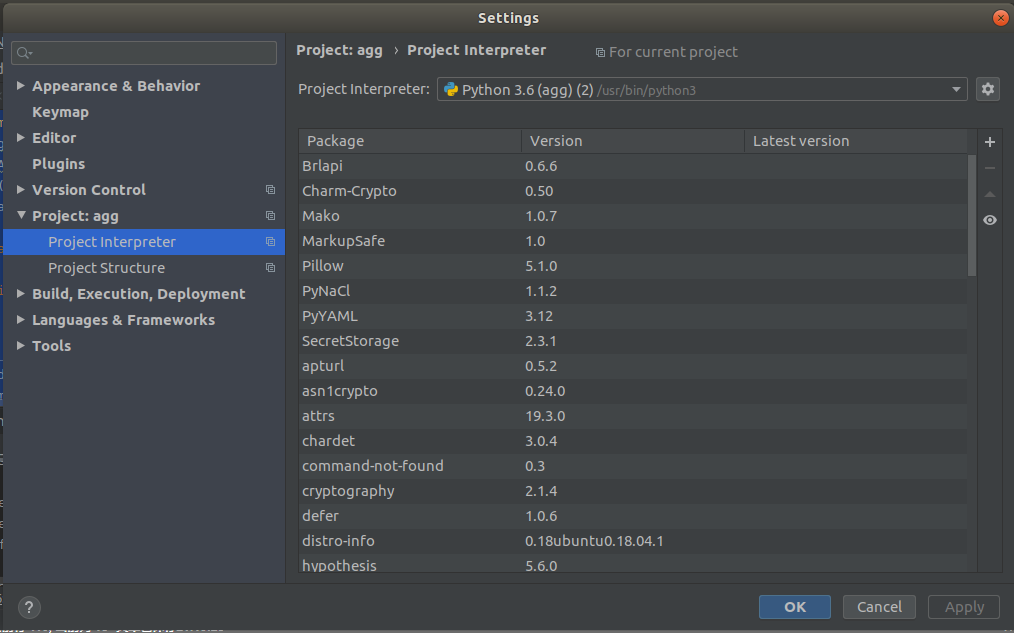Viewport: 1014px width, 633px height.
Task: Select Project Structure in sidebar
Action: point(106,268)
